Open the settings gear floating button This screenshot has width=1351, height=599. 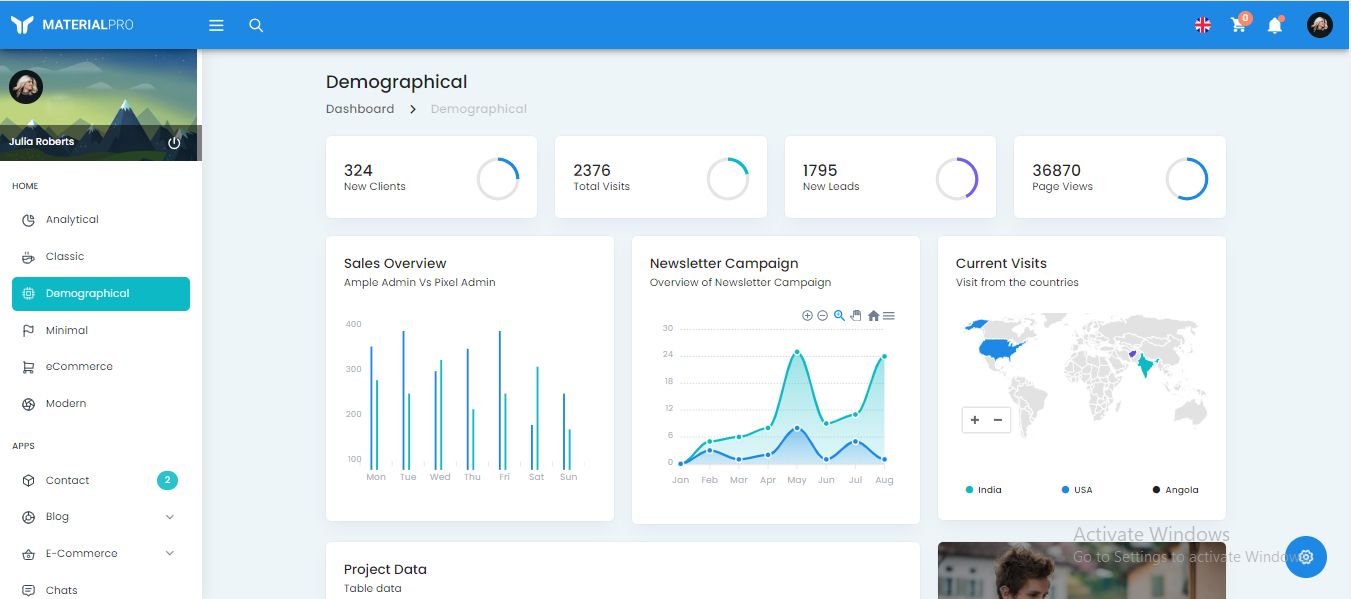click(1306, 557)
